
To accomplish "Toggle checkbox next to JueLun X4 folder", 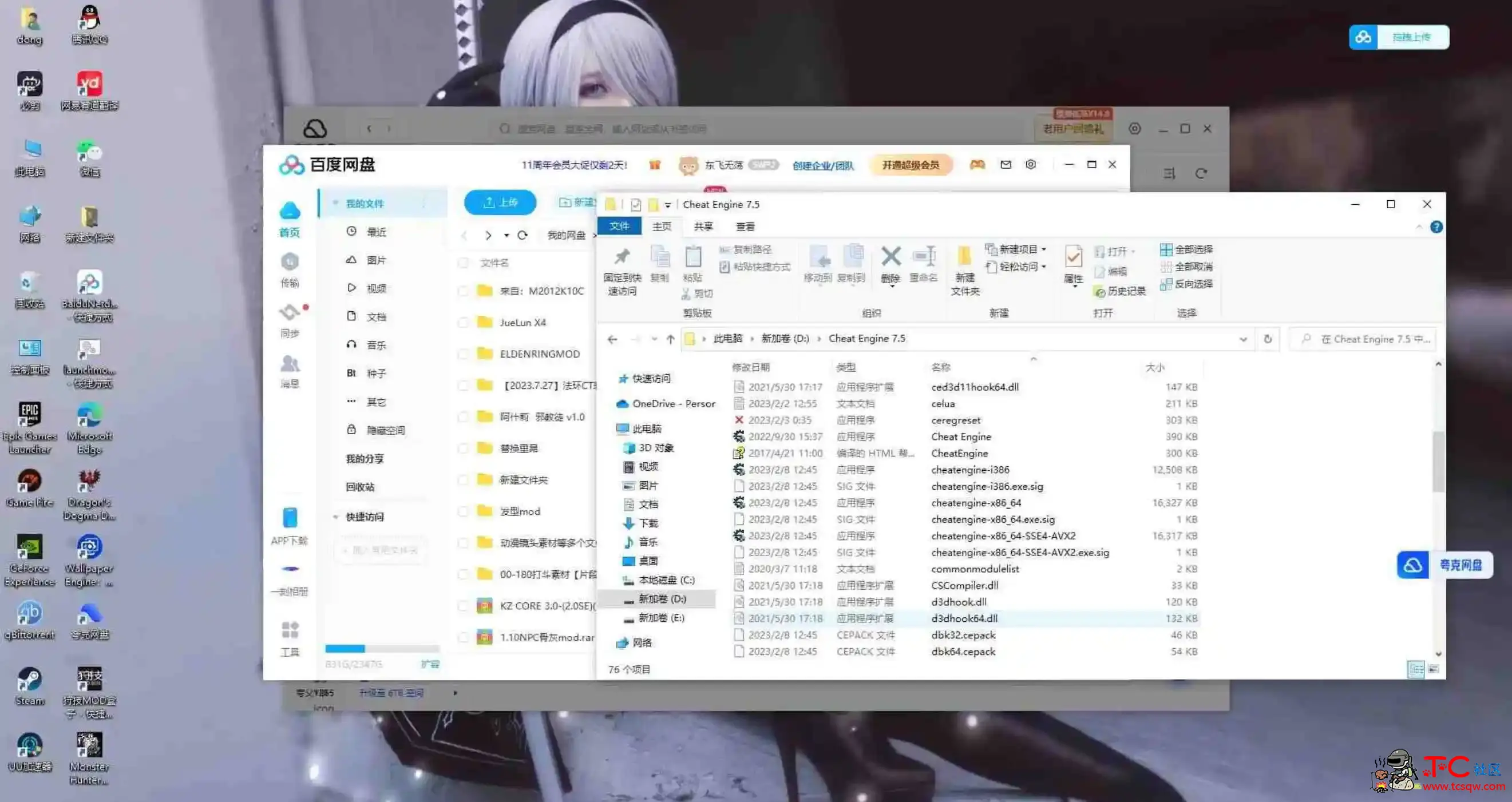I will [x=462, y=322].
